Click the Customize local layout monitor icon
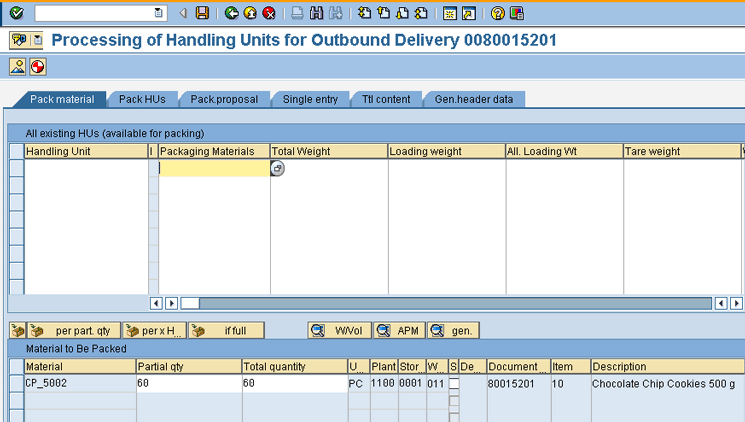This screenshot has width=745, height=422. click(x=516, y=13)
